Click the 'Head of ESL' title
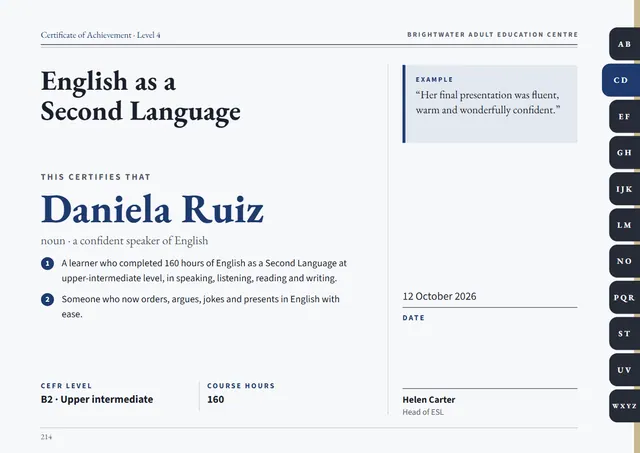 tap(423, 412)
